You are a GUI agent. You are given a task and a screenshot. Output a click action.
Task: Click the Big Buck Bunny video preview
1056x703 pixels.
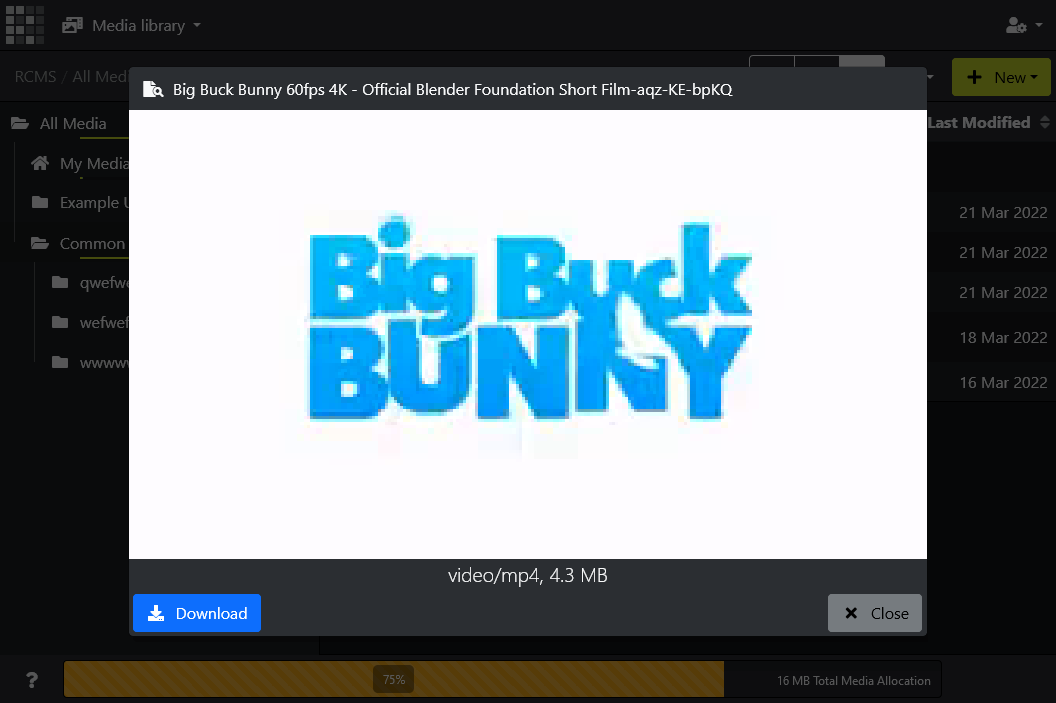[528, 334]
